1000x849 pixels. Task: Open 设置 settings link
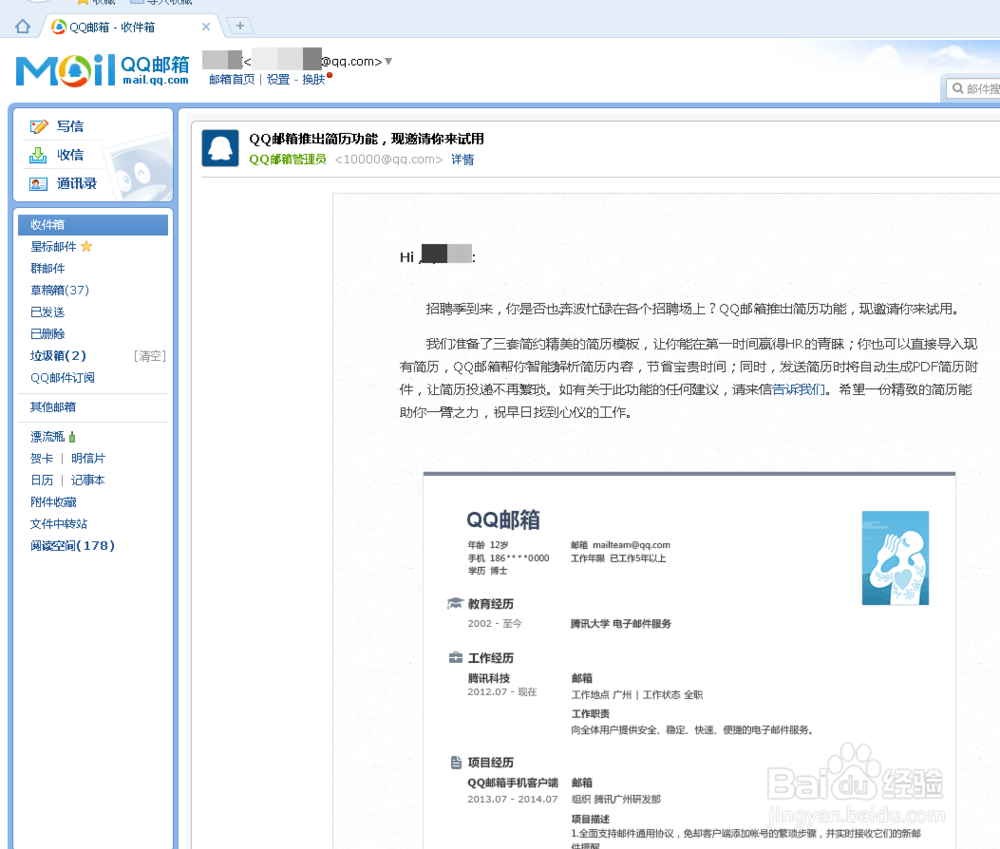[278, 79]
